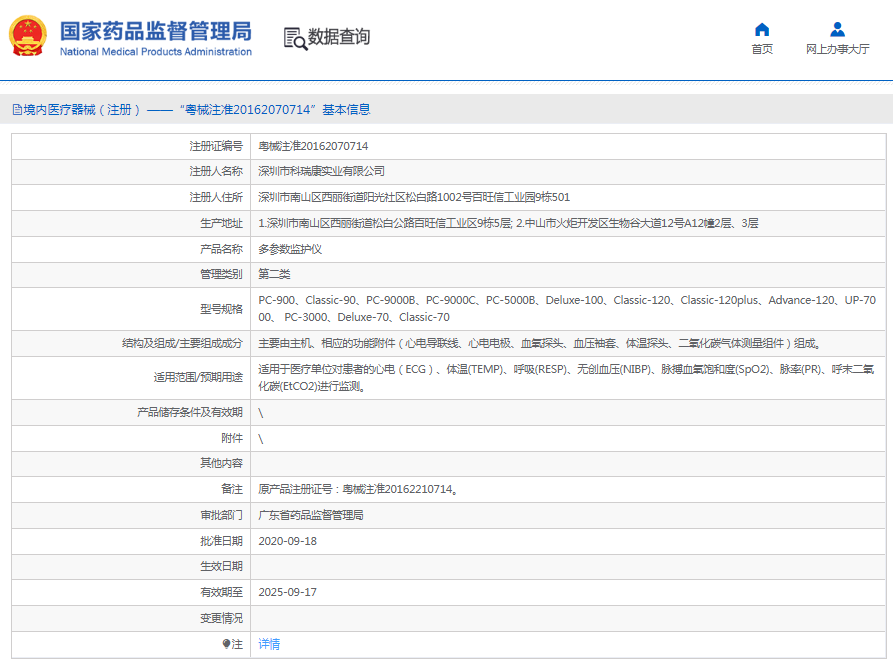Select production address mentioning 中山市火炬开发区
893x667 pixels.
click(508, 223)
